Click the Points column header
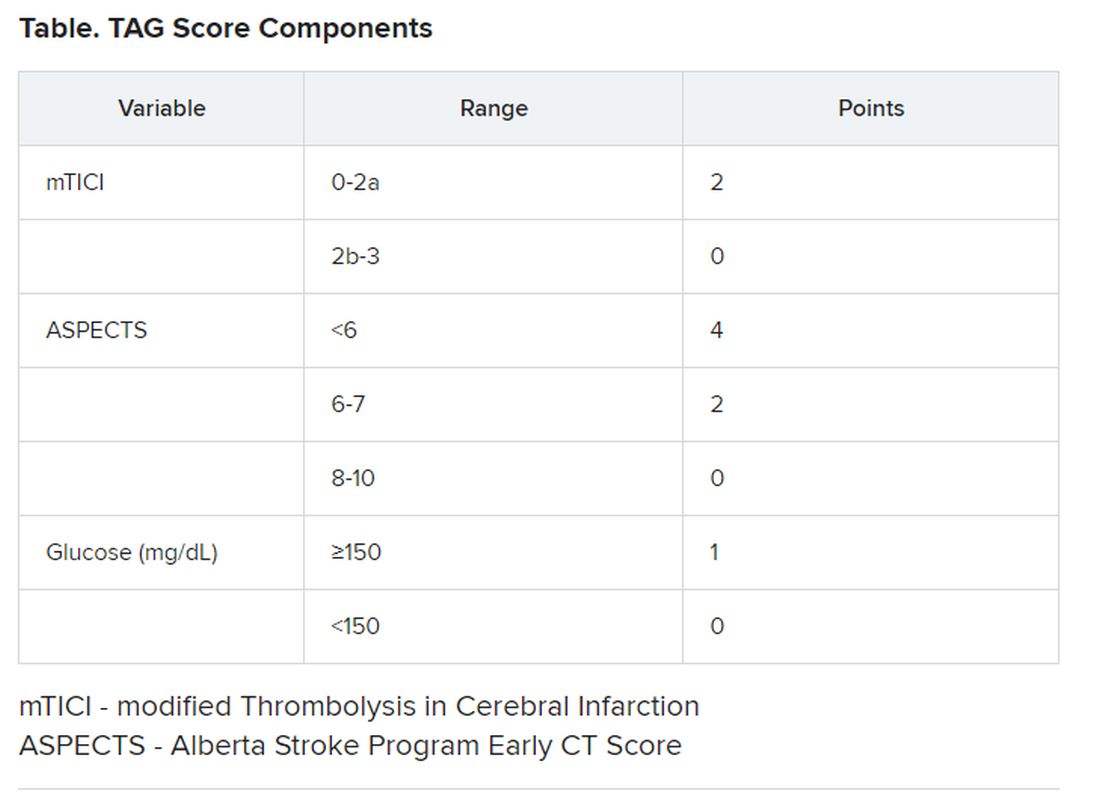 point(870,108)
